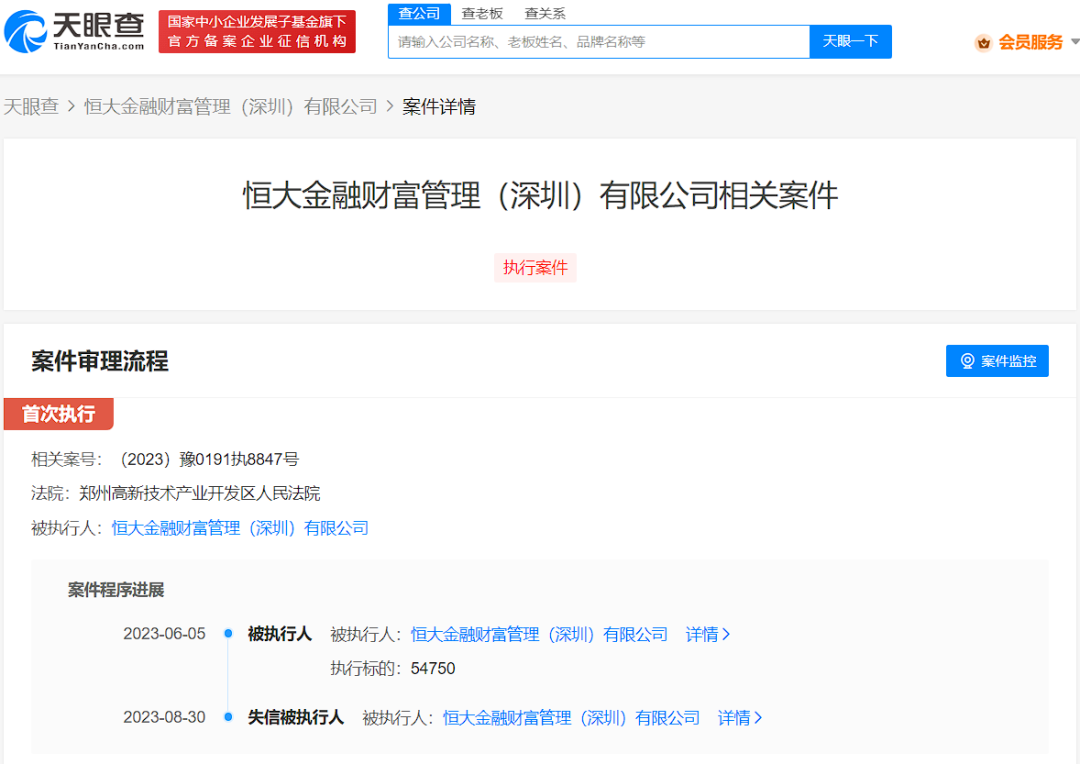Go to 天眼查 home breadcrumb
The height and width of the screenshot is (764, 1080).
pyautogui.click(x=31, y=107)
